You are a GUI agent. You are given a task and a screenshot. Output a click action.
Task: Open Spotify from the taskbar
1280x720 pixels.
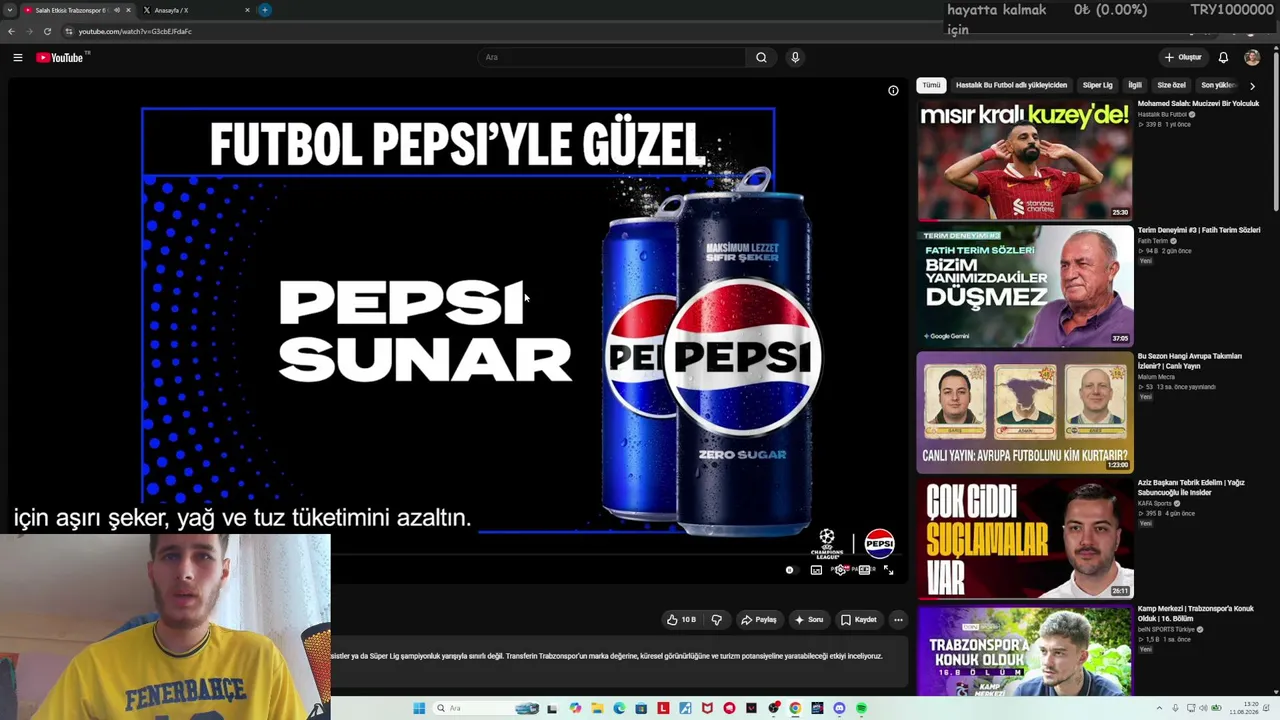coord(861,709)
